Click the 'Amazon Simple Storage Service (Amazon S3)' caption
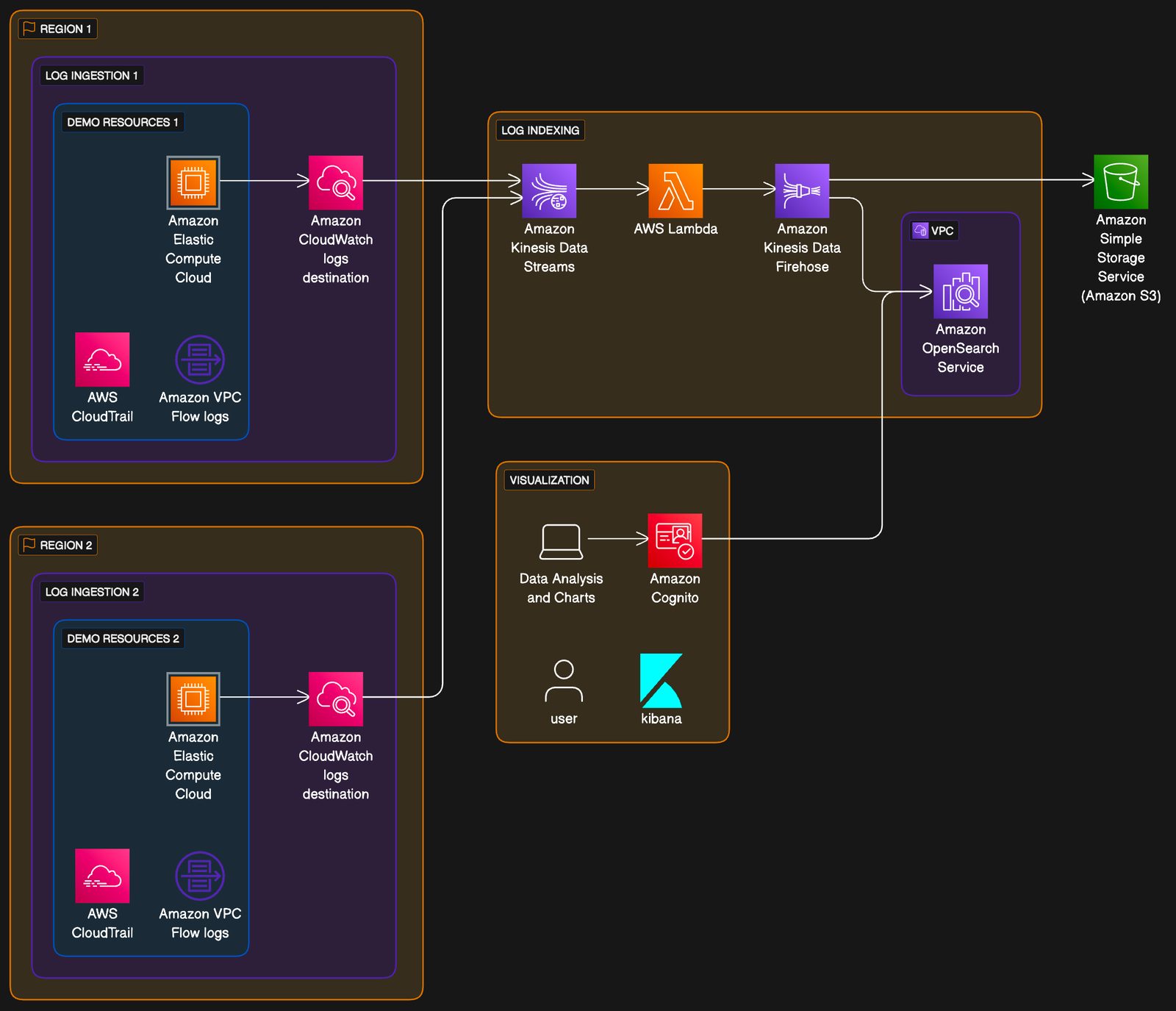The width and height of the screenshot is (1176, 1011). 1121,257
